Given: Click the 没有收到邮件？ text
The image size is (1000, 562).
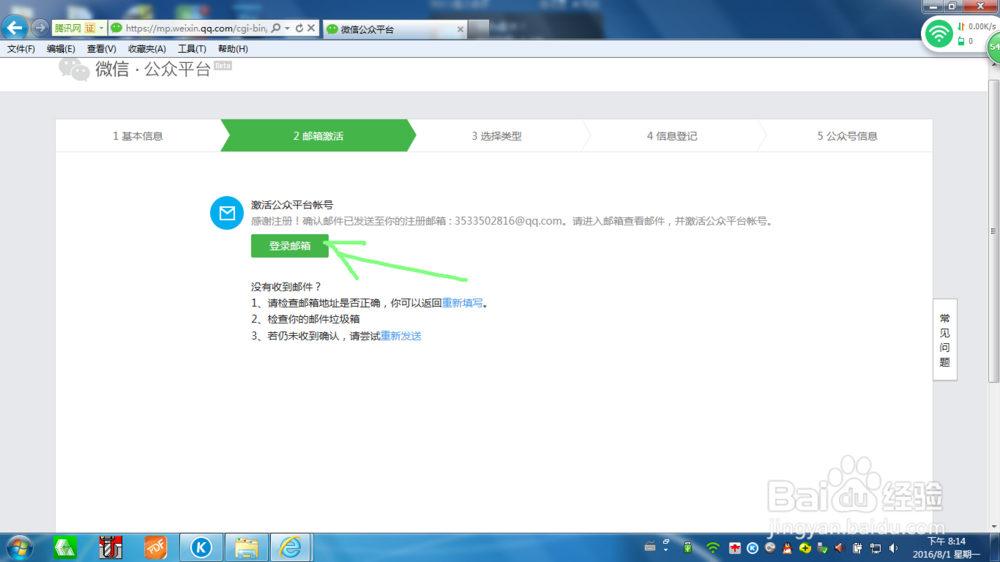Looking at the screenshot, I should click(x=286, y=287).
